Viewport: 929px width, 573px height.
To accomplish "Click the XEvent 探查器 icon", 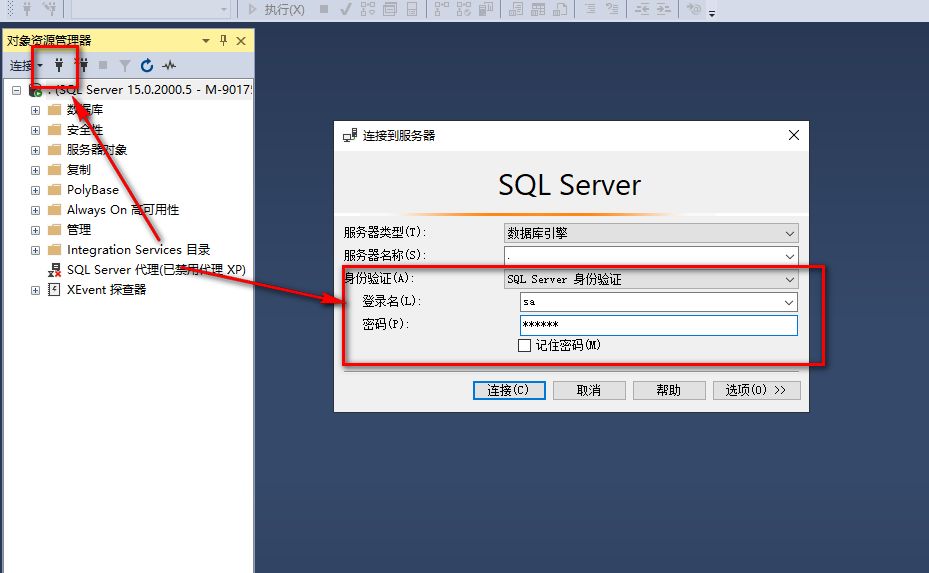I will (55, 290).
